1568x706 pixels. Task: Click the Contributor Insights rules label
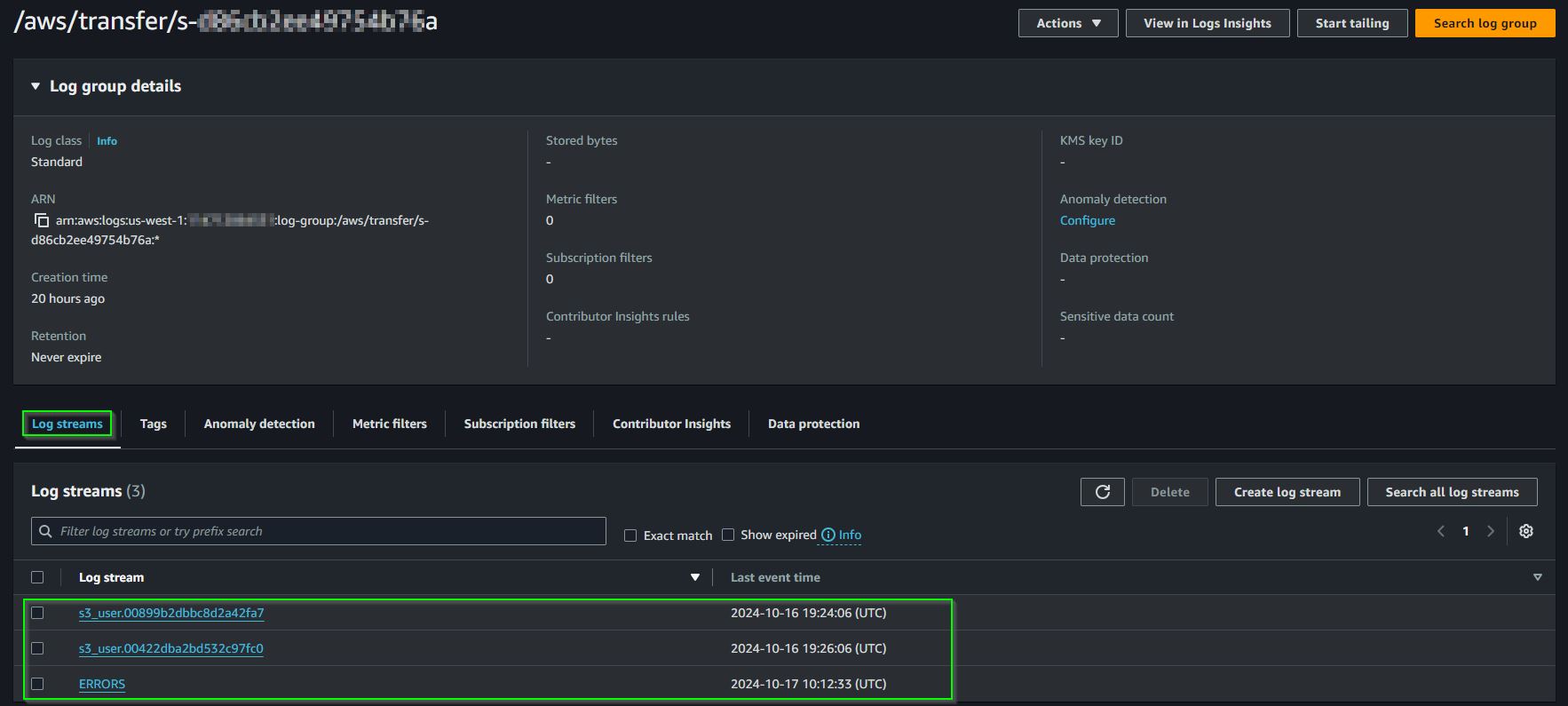[618, 316]
